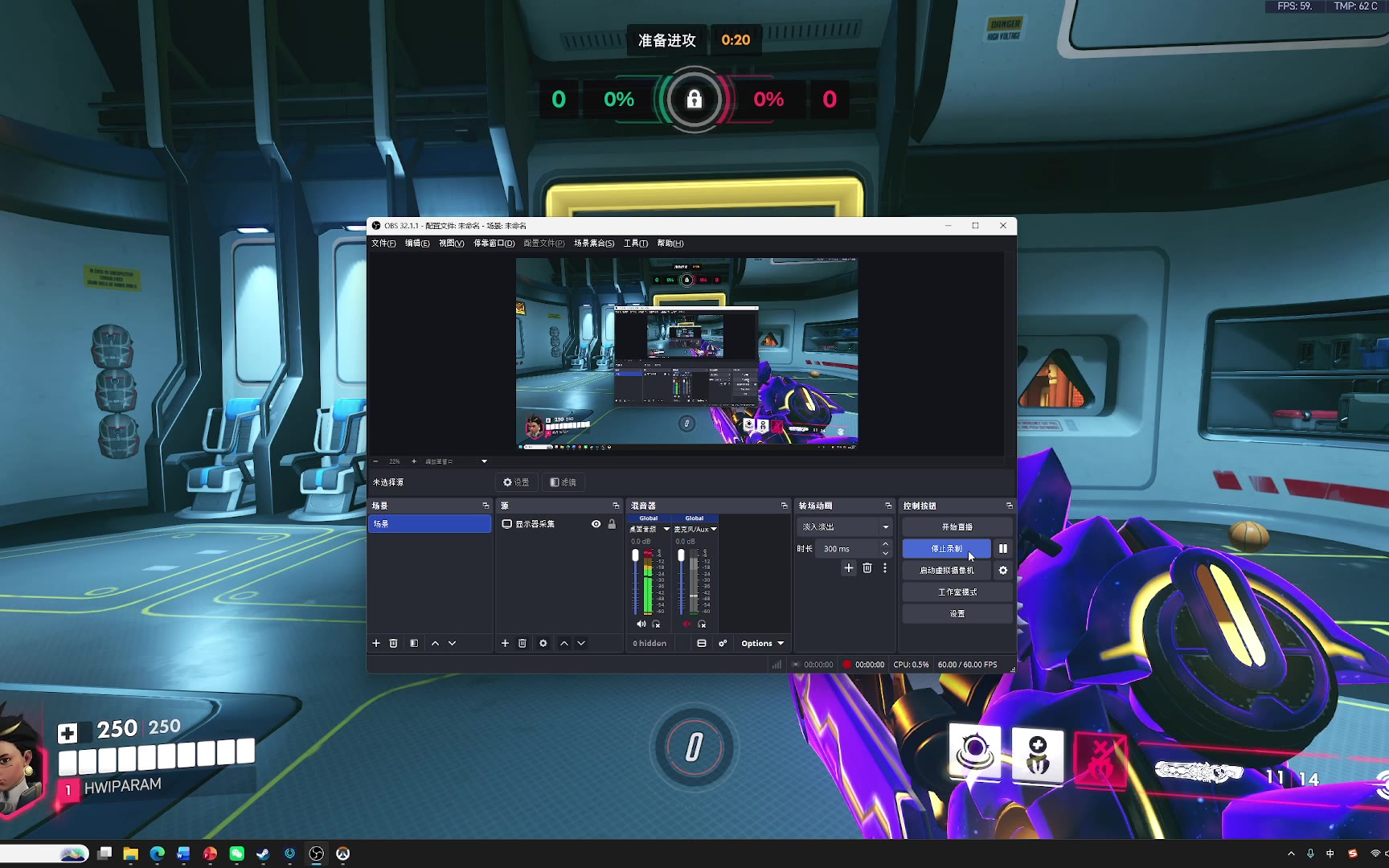This screenshot has width=1389, height=868.
Task: Click the 开始直播 button
Action: point(957,527)
